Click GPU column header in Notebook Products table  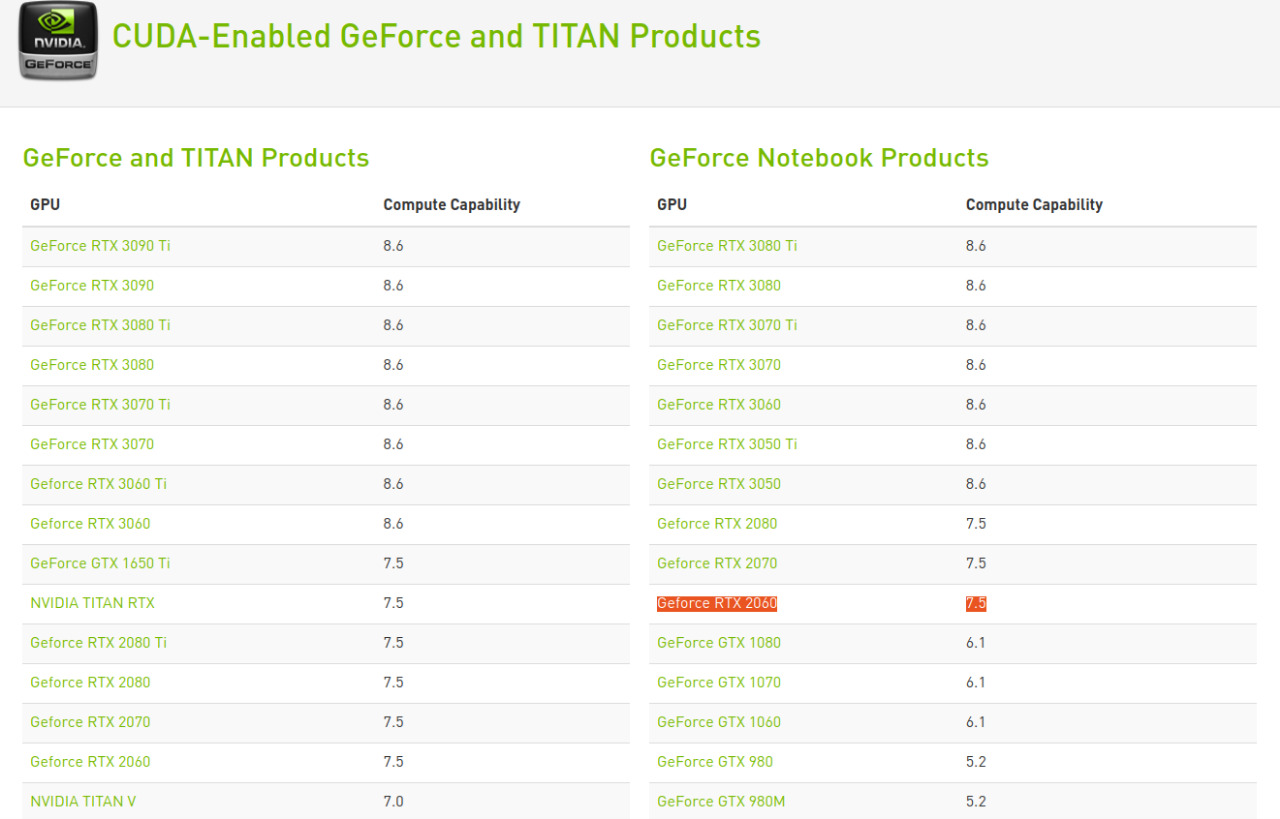pyautogui.click(x=672, y=204)
